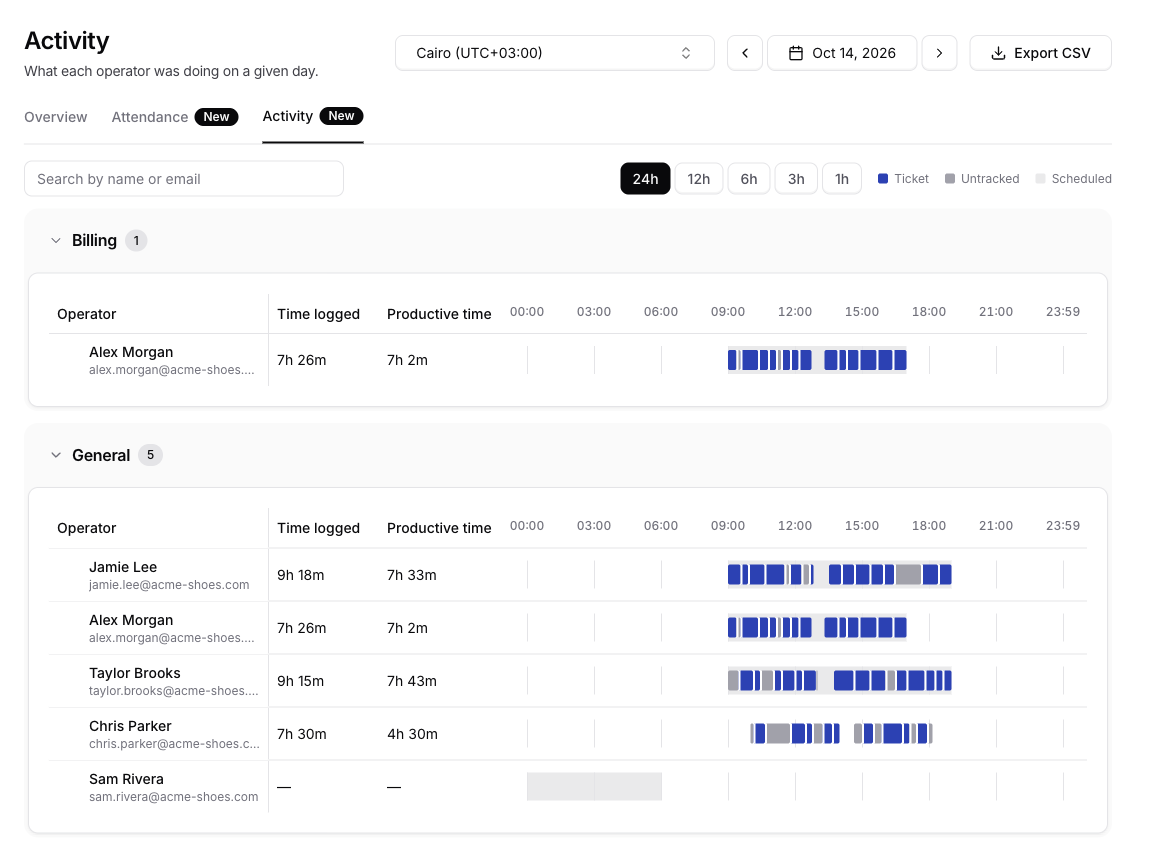Click jamie.lee@acme-shoes.com email
Image resolution: width=1160 pixels, height=841 pixels.
coord(169,585)
